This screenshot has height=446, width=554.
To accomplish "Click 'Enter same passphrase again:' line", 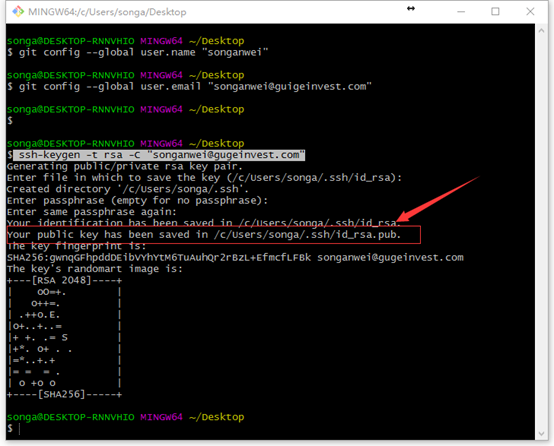I will pyautogui.click(x=92, y=212).
